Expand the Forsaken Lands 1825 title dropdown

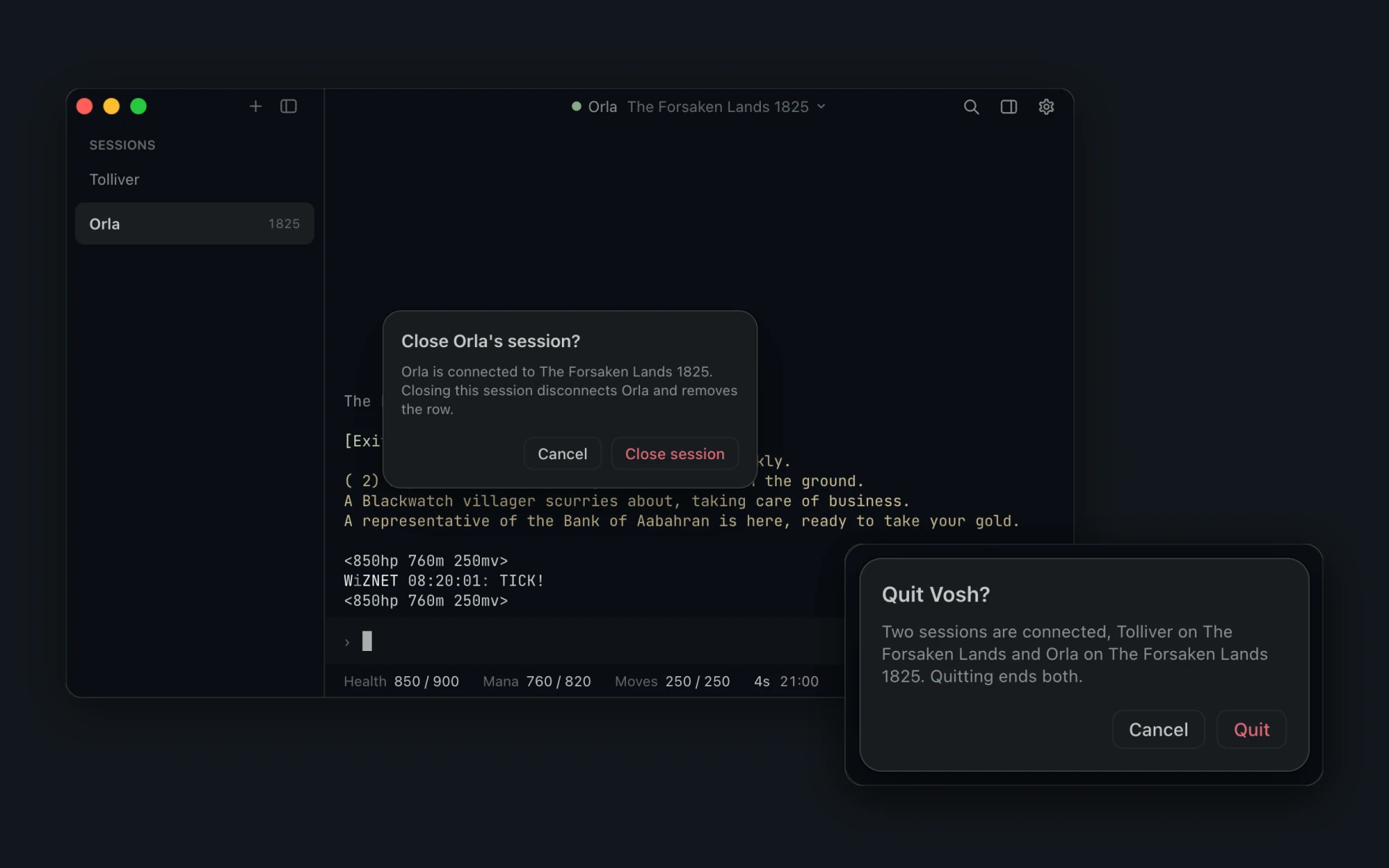point(821,107)
